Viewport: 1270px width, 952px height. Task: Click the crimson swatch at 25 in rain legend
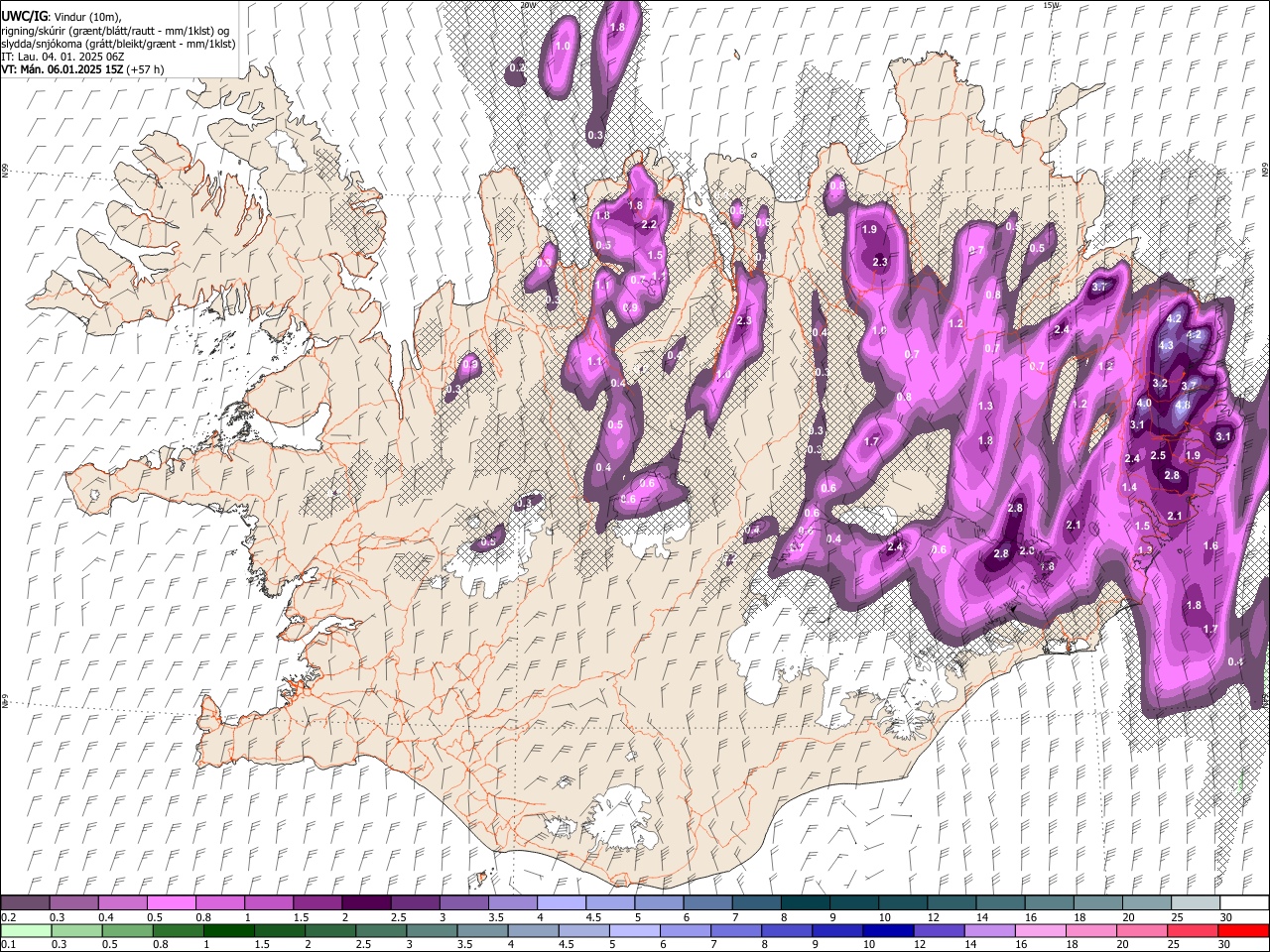coord(1194,931)
